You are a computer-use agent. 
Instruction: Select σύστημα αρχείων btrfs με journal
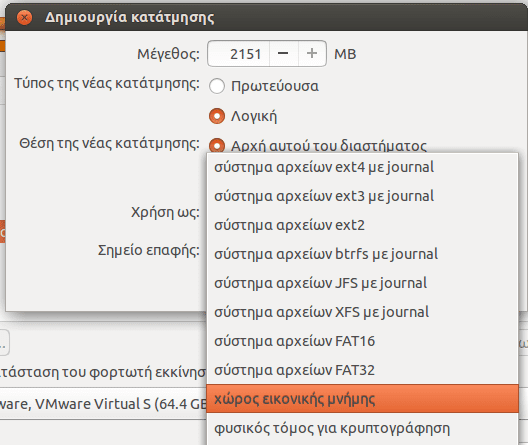pyautogui.click(x=362, y=254)
